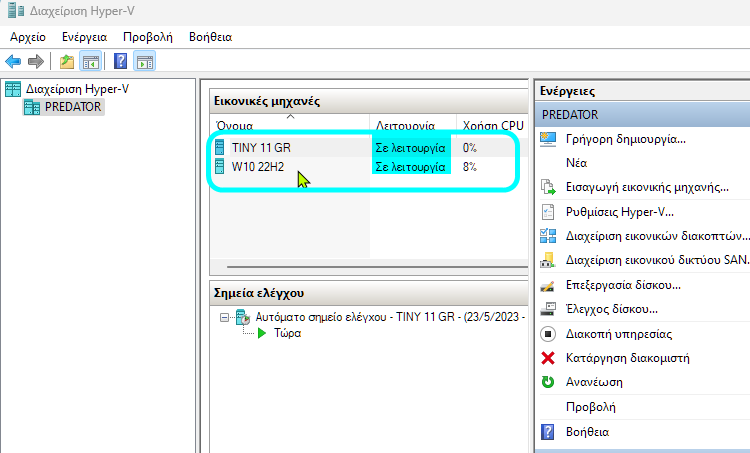Click the Hyper-V Manager title bar icon

(16, 11)
